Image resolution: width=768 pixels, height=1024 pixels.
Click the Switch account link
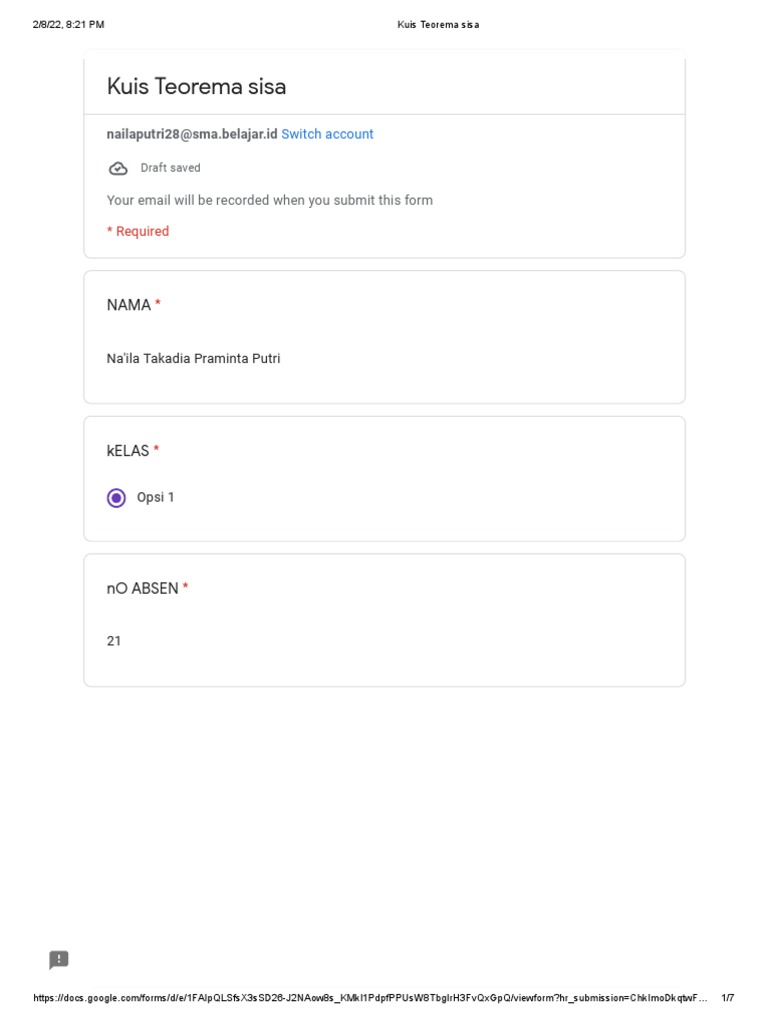pyautogui.click(x=327, y=134)
